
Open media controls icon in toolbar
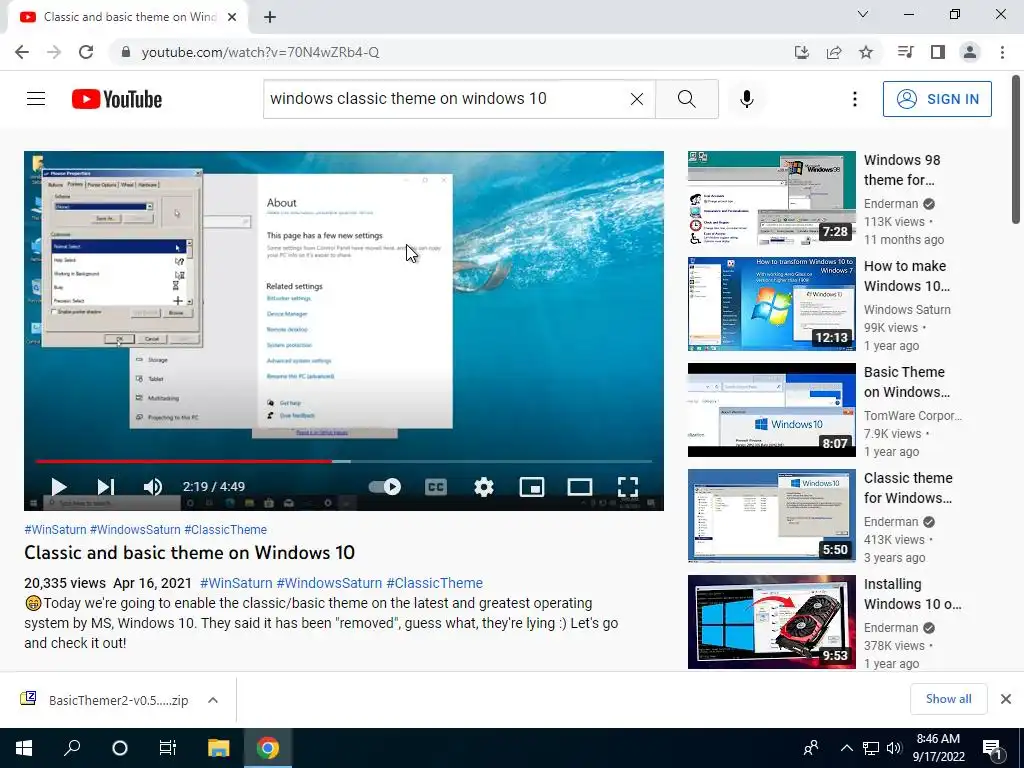(905, 52)
